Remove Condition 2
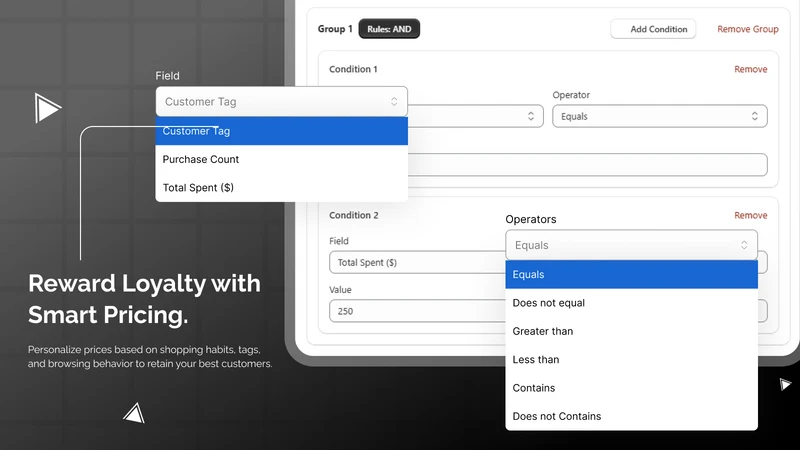This screenshot has height=450, width=800. (751, 215)
